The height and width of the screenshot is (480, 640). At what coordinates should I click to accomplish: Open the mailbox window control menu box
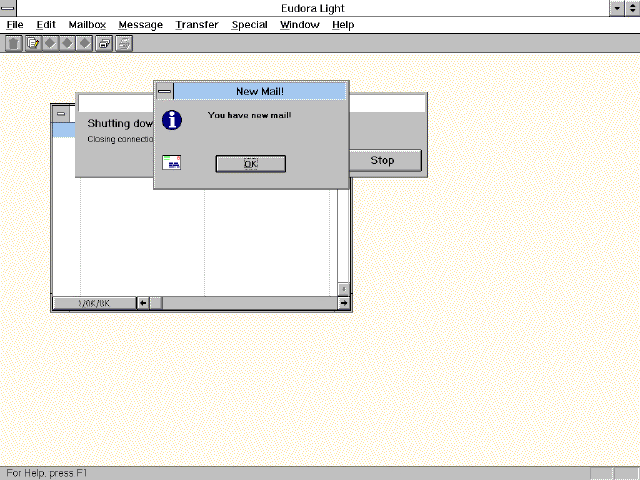tap(61, 113)
